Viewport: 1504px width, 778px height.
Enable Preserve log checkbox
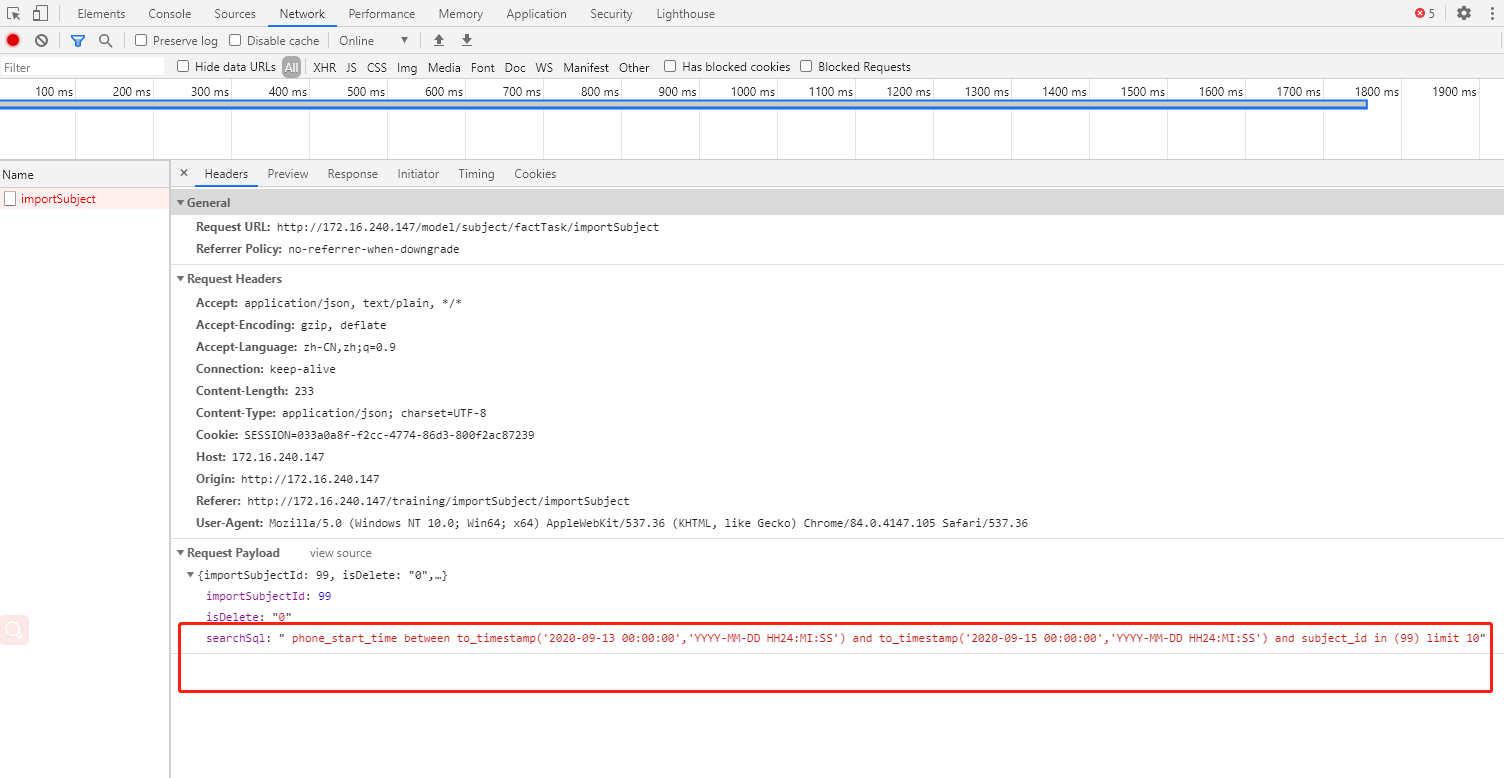[x=141, y=40]
